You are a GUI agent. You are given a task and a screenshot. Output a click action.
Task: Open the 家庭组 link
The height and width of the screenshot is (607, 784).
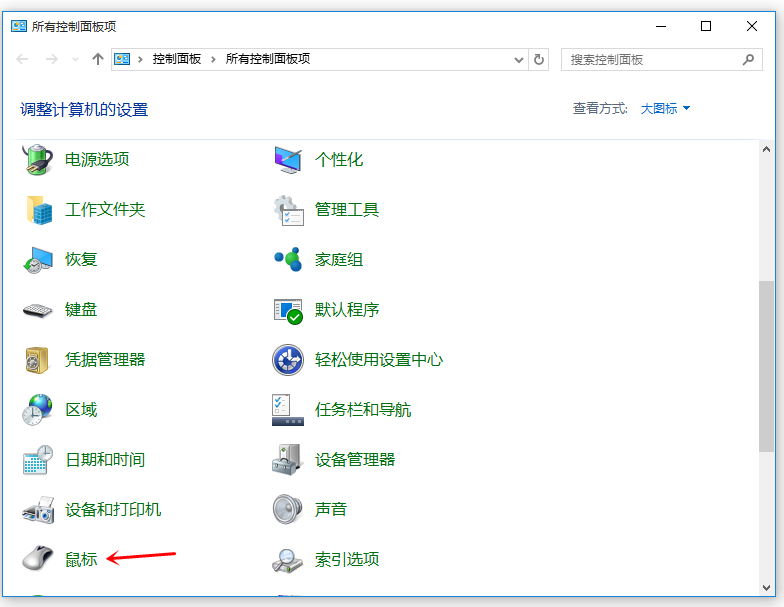coord(338,260)
